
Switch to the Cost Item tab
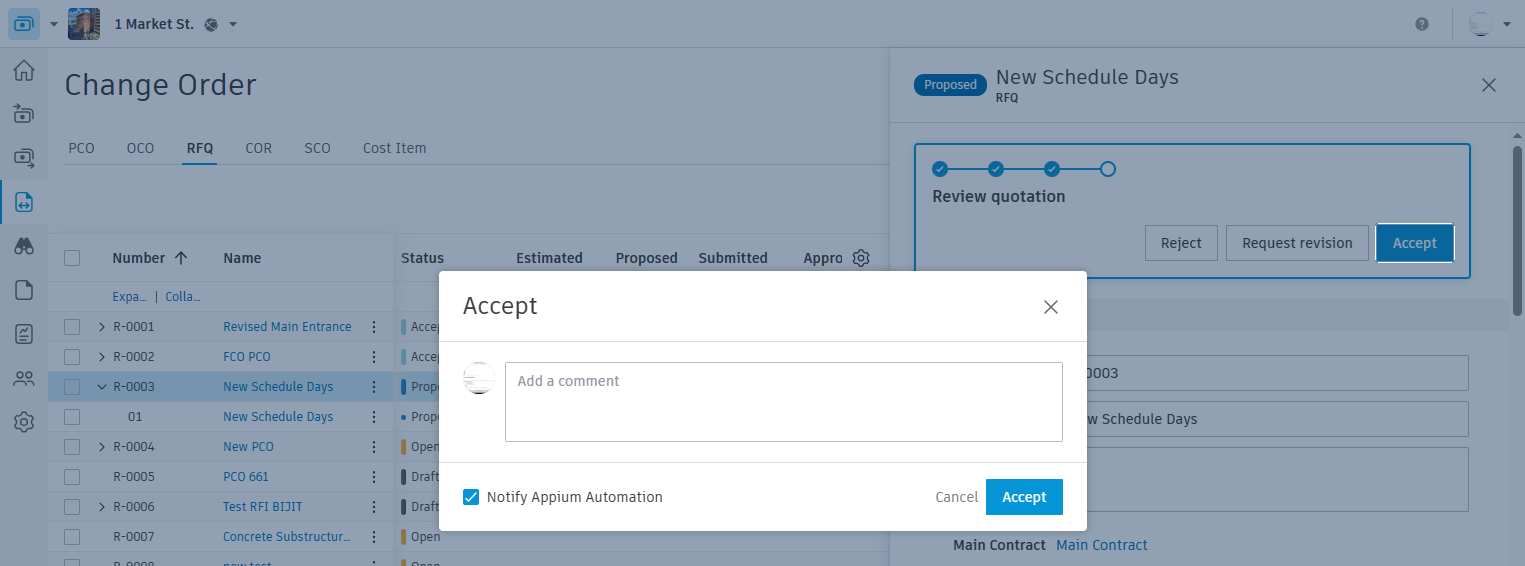click(x=395, y=148)
